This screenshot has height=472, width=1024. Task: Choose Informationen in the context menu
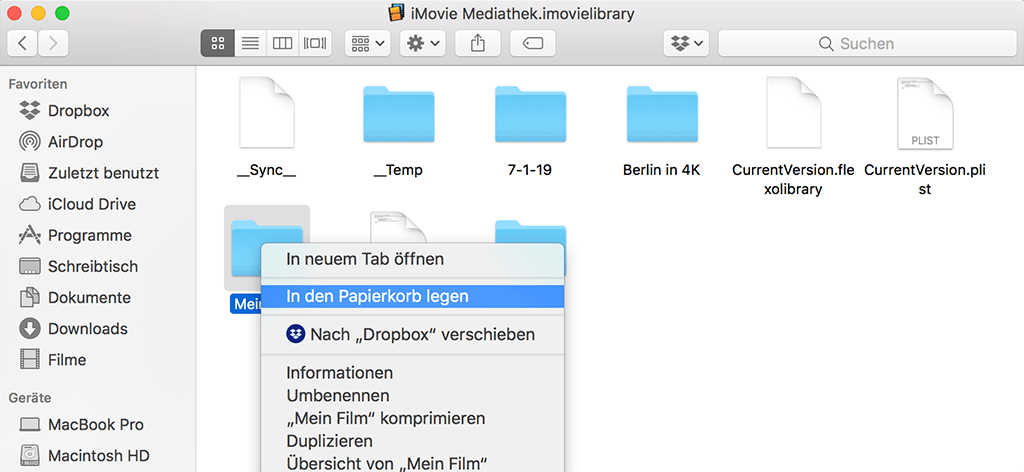pos(412,373)
